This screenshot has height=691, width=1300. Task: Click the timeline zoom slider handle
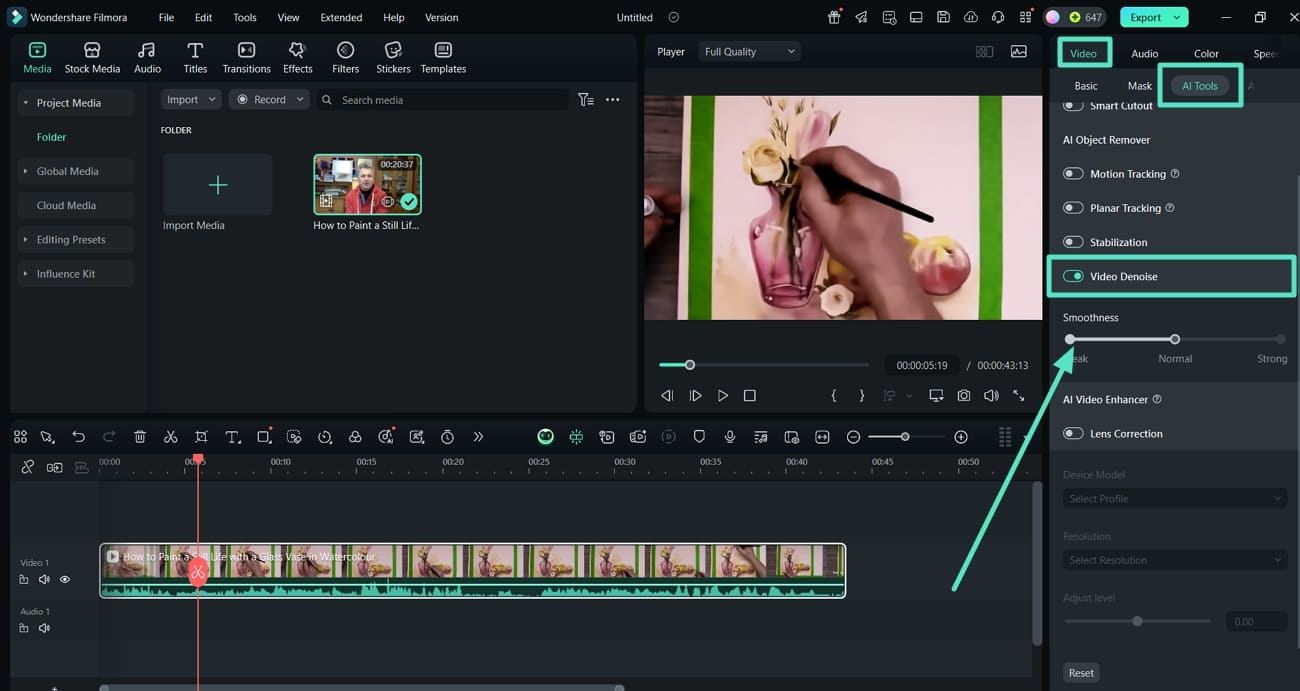tap(905, 437)
